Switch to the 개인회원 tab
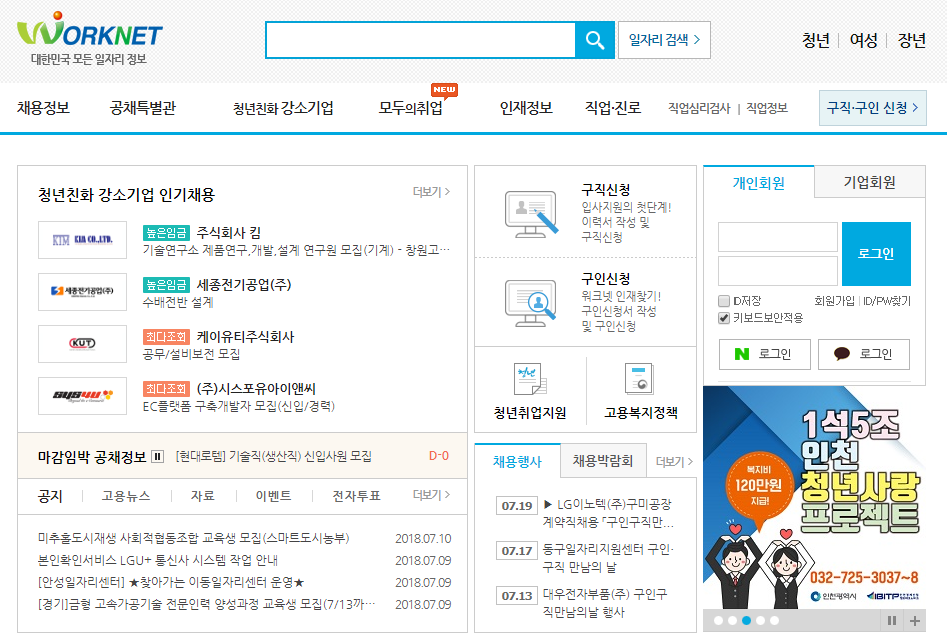Viewport: 947px width, 644px height. coord(759,182)
